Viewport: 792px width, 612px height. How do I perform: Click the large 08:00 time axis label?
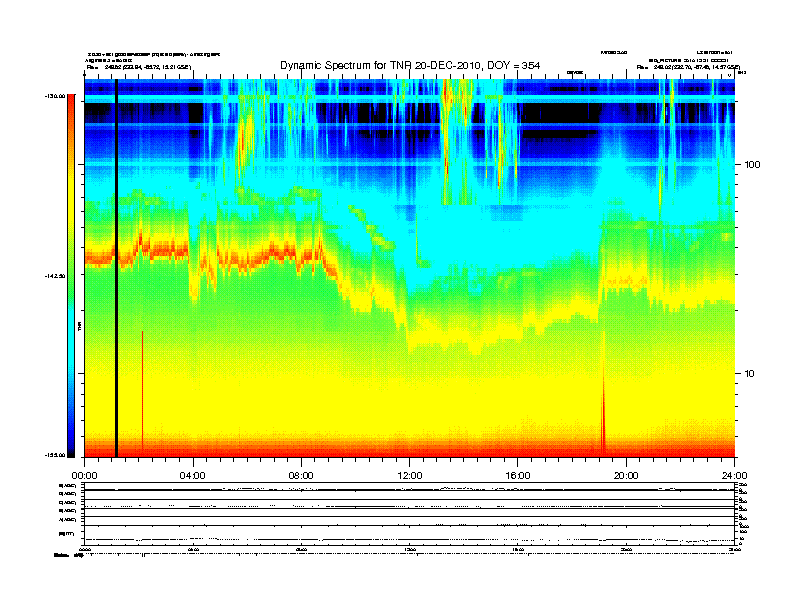(301, 476)
